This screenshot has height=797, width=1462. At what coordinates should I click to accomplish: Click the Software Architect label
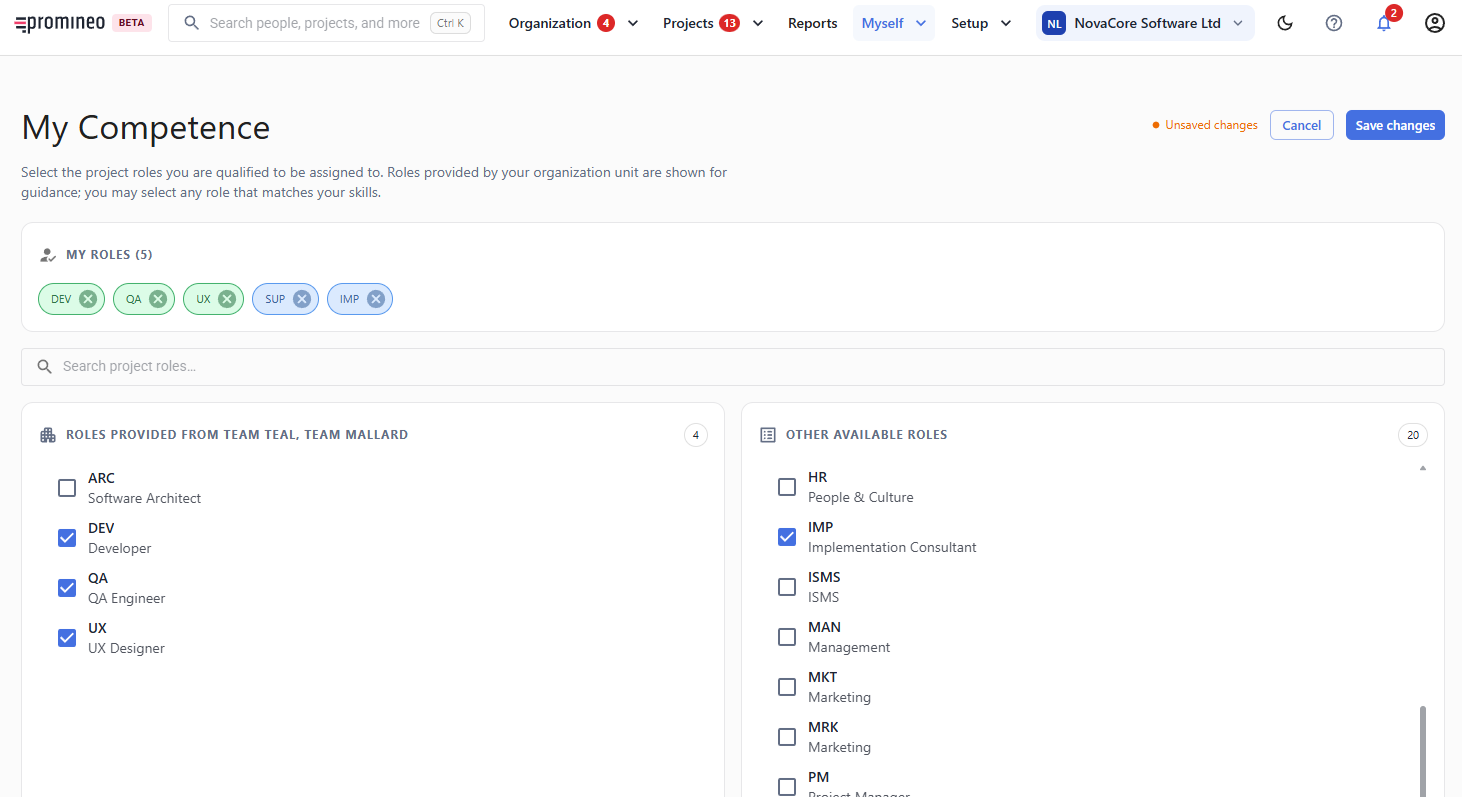pos(145,498)
